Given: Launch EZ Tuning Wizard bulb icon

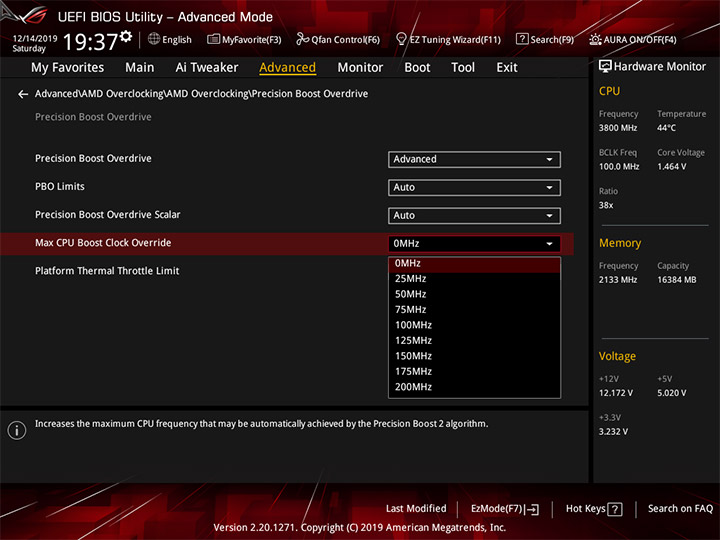Looking at the screenshot, I should [x=401, y=39].
